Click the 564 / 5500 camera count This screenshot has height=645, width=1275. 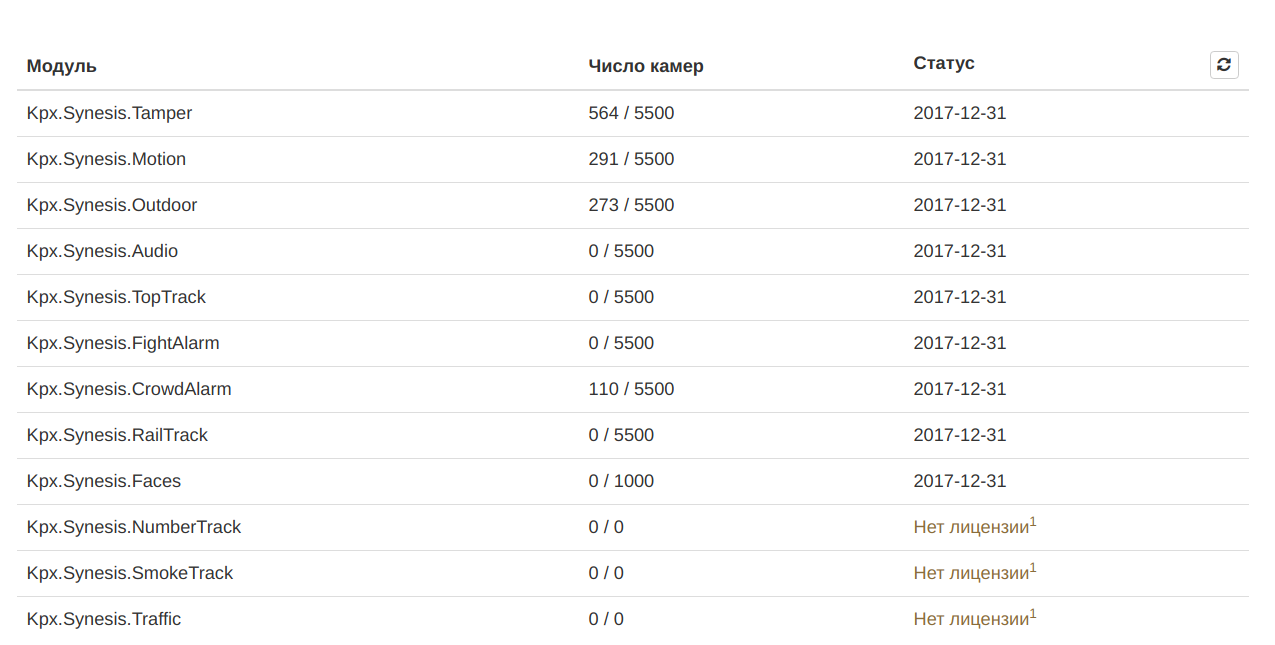pyautogui.click(x=631, y=113)
